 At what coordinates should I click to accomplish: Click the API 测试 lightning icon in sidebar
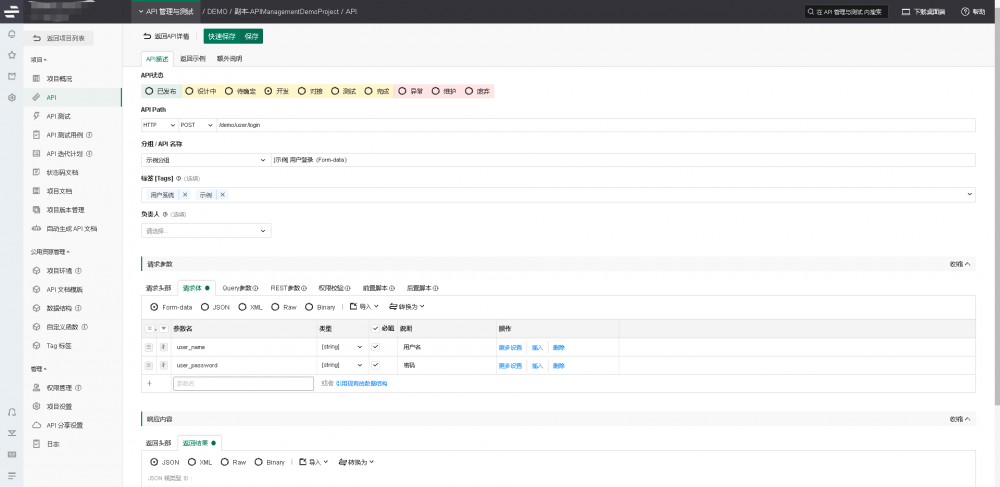pyautogui.click(x=37, y=116)
